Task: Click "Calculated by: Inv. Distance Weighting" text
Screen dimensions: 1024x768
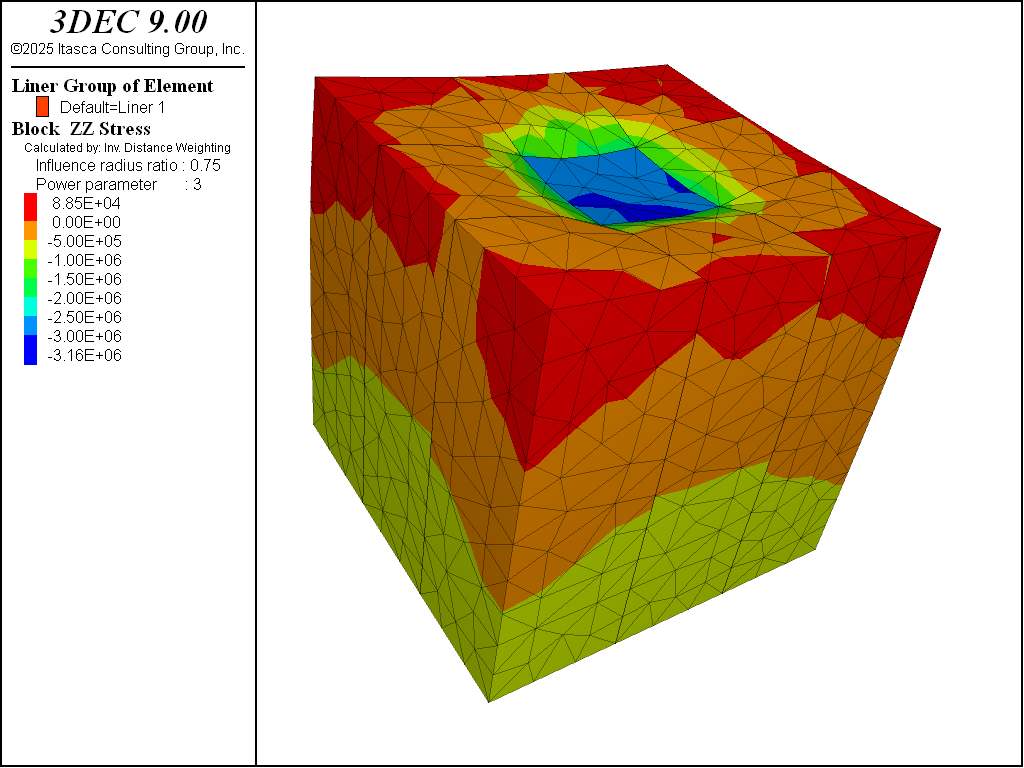Action: pos(127,148)
